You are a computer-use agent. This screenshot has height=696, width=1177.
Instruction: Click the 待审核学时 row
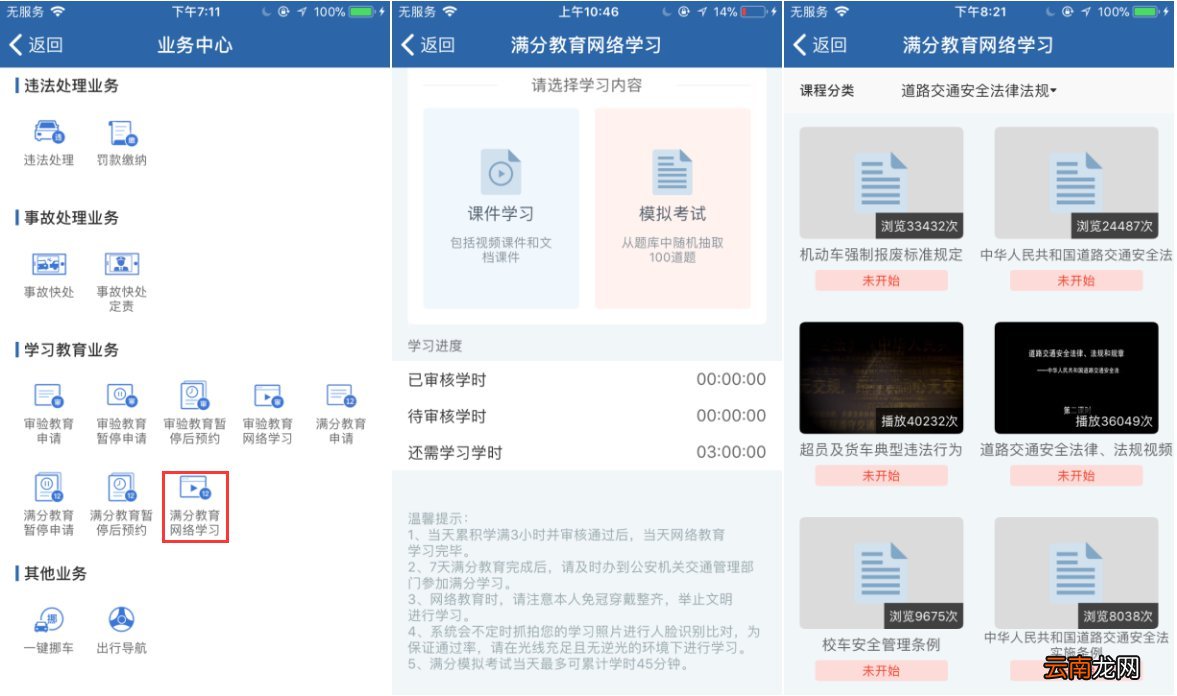coord(587,416)
